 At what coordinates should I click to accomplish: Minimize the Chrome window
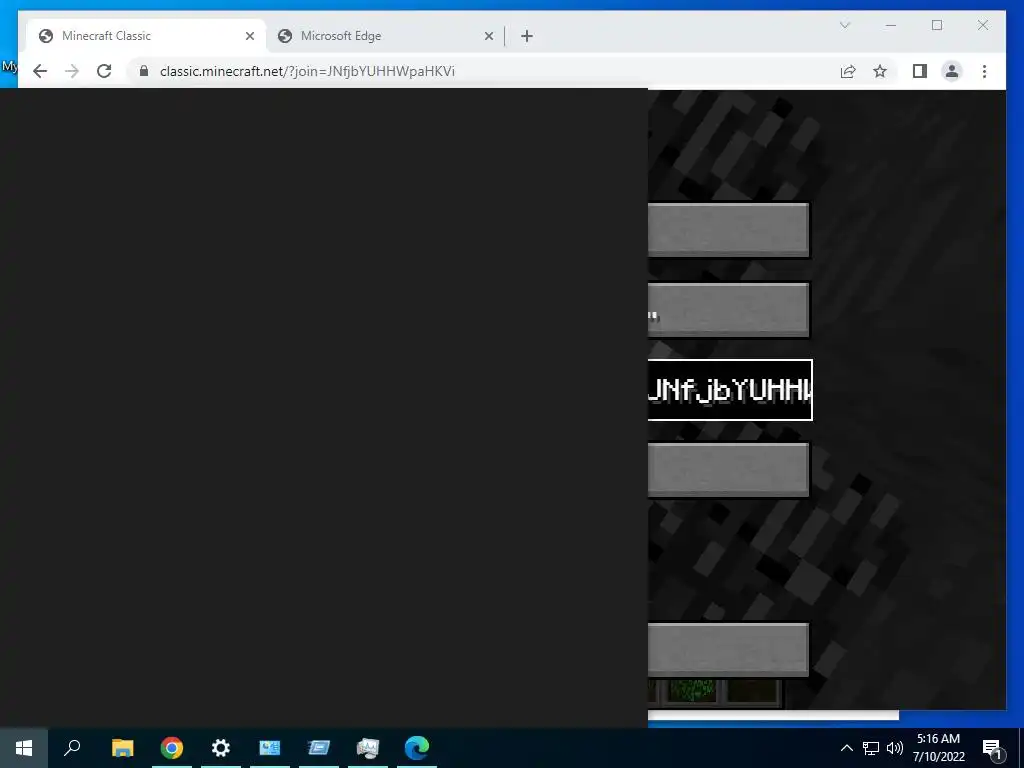pyautogui.click(x=891, y=25)
